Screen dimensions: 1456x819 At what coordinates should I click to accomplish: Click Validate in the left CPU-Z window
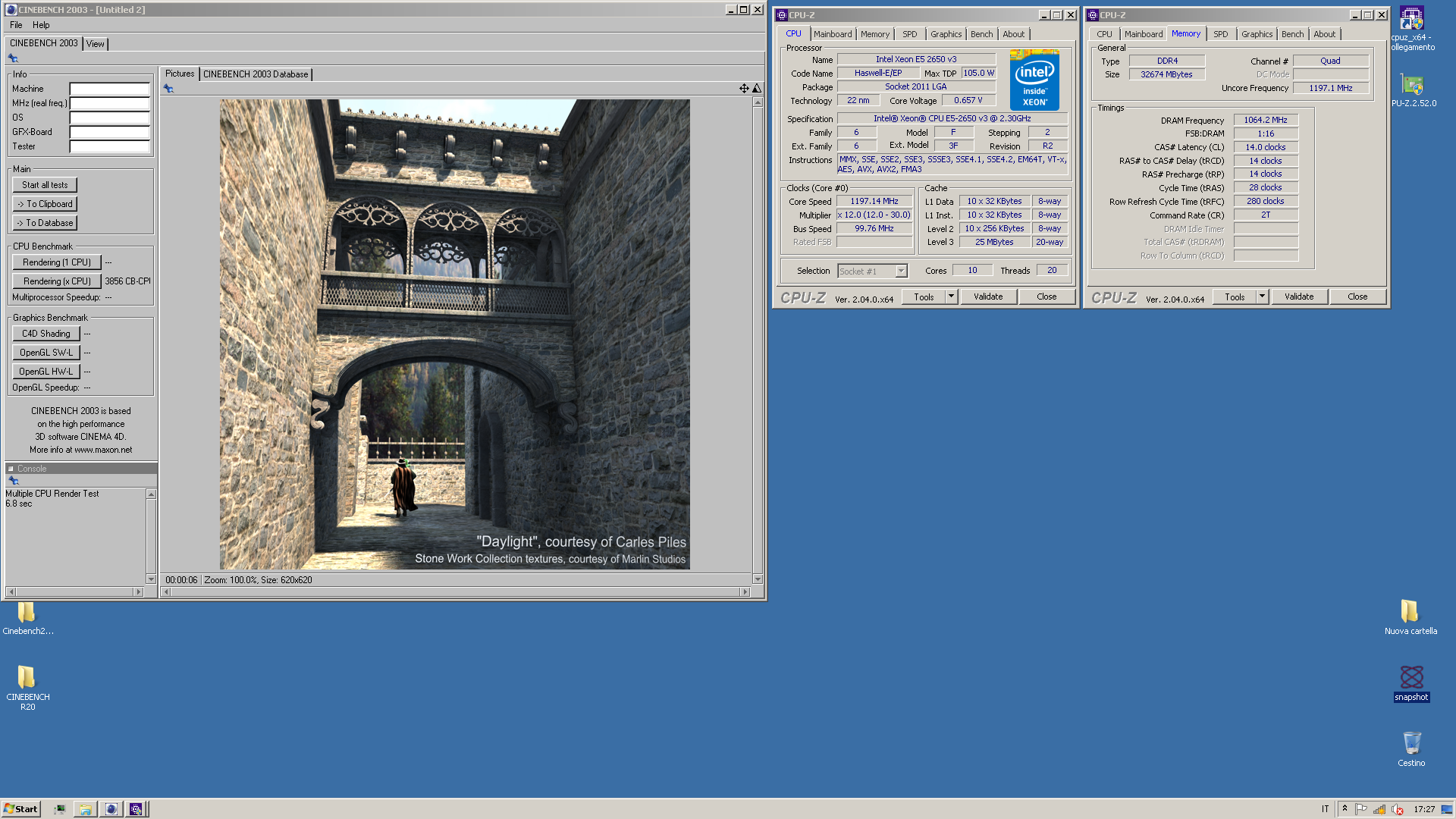point(988,297)
